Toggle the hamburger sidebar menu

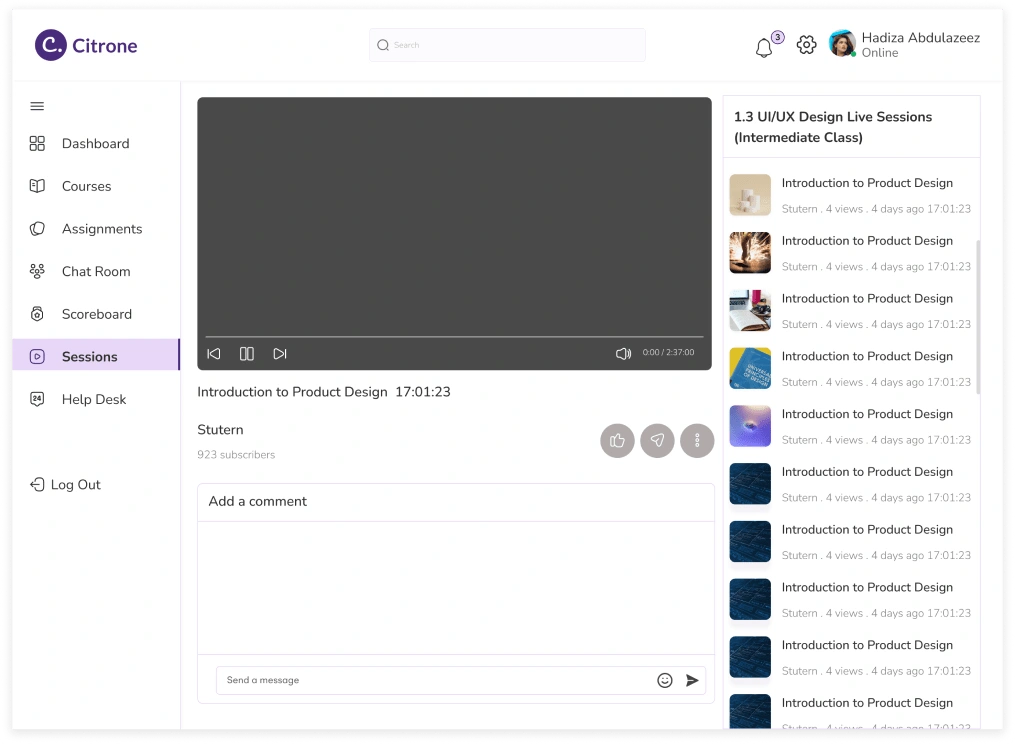[37, 106]
